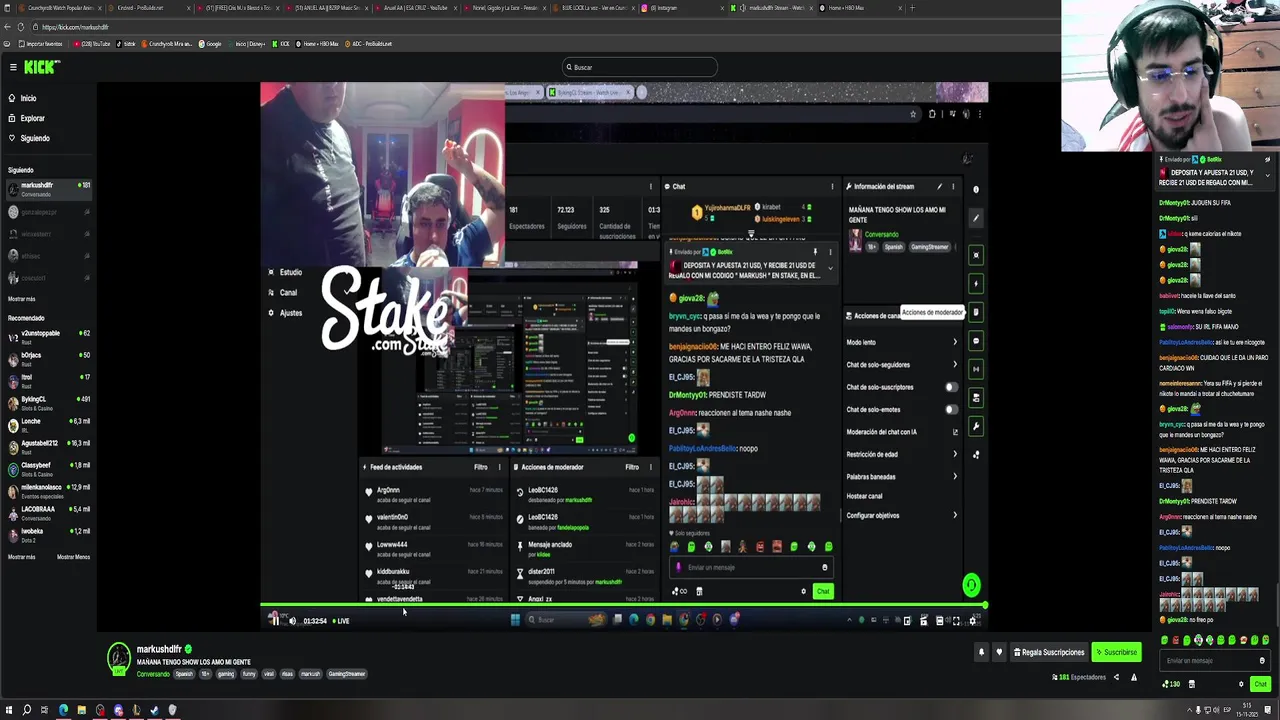Select Ajustes in dashboard menu
This screenshot has width=1280, height=720.
coord(285,313)
